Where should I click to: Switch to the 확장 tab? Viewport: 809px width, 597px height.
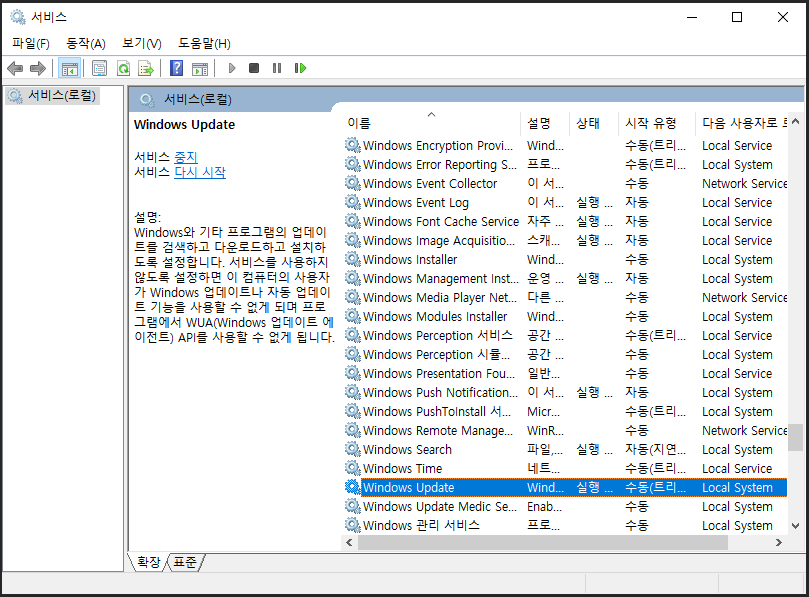click(x=149, y=562)
